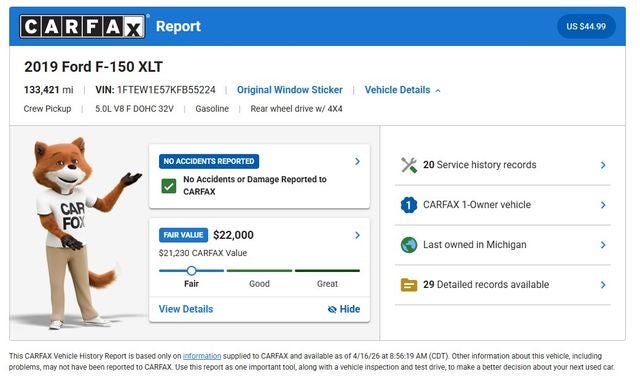The image size is (640, 380).
Task: Click the service history wrench icon
Action: (x=409, y=165)
